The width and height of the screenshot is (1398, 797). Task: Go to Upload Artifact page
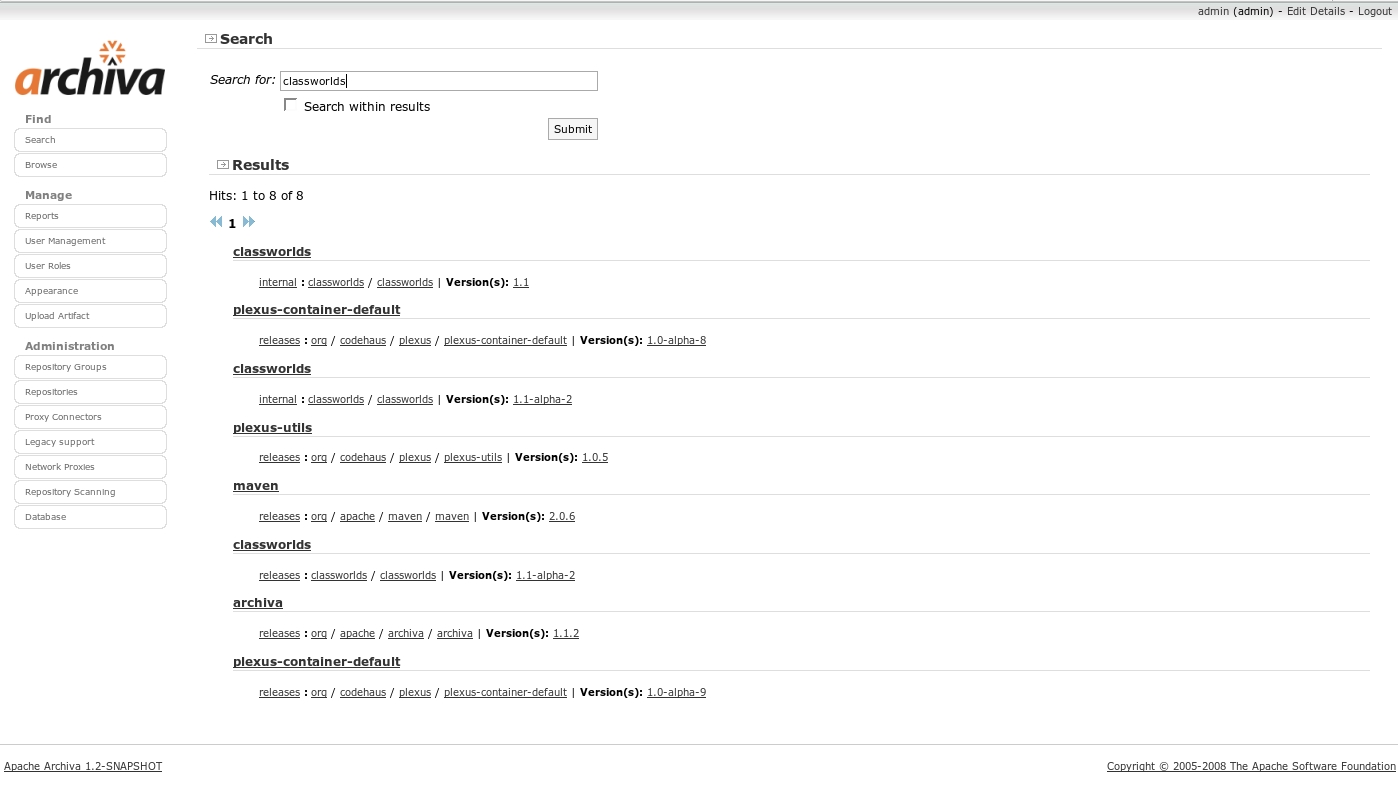[90, 316]
